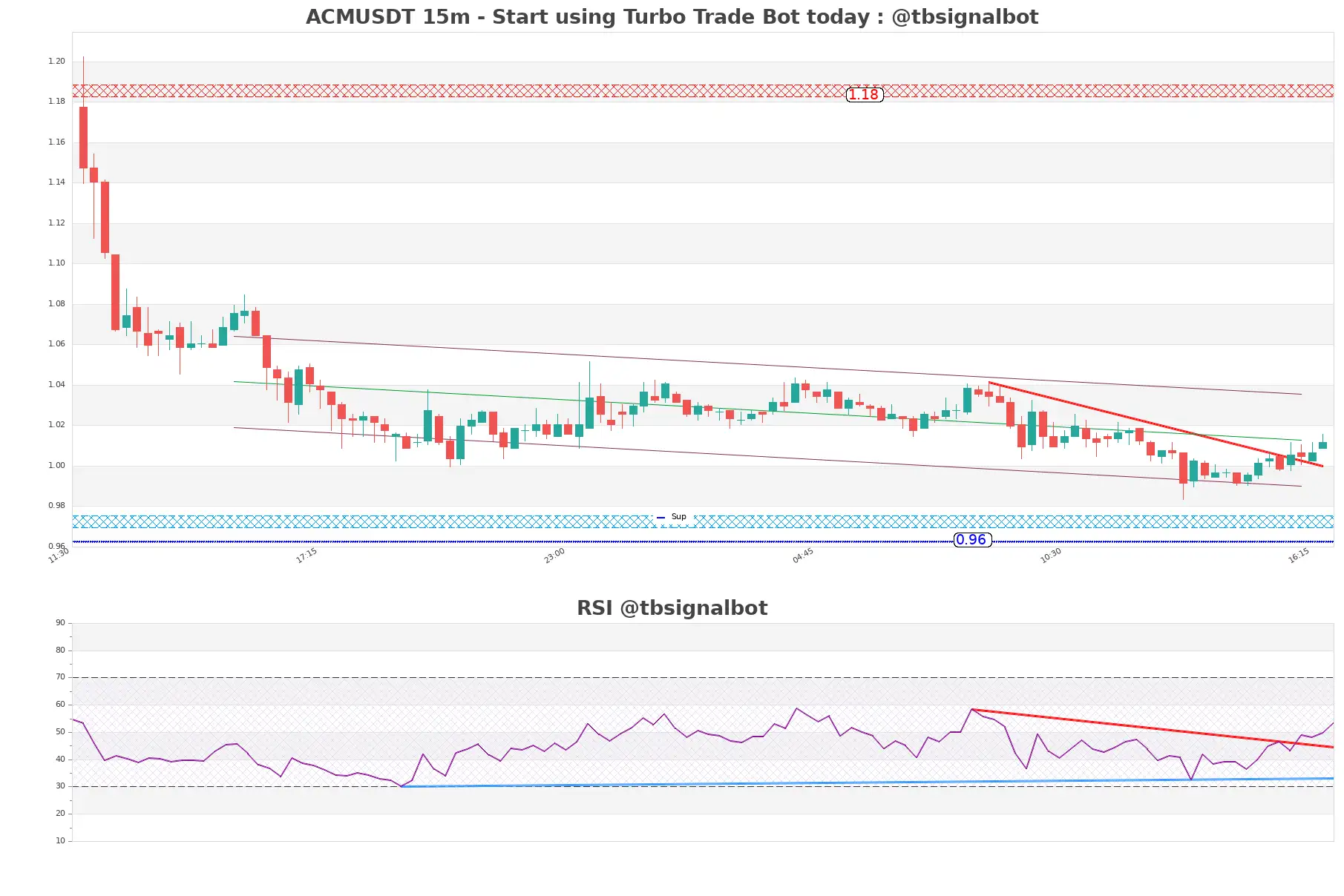Click the 17:15 time axis label
The height and width of the screenshot is (896, 1344).
pyautogui.click(x=307, y=556)
